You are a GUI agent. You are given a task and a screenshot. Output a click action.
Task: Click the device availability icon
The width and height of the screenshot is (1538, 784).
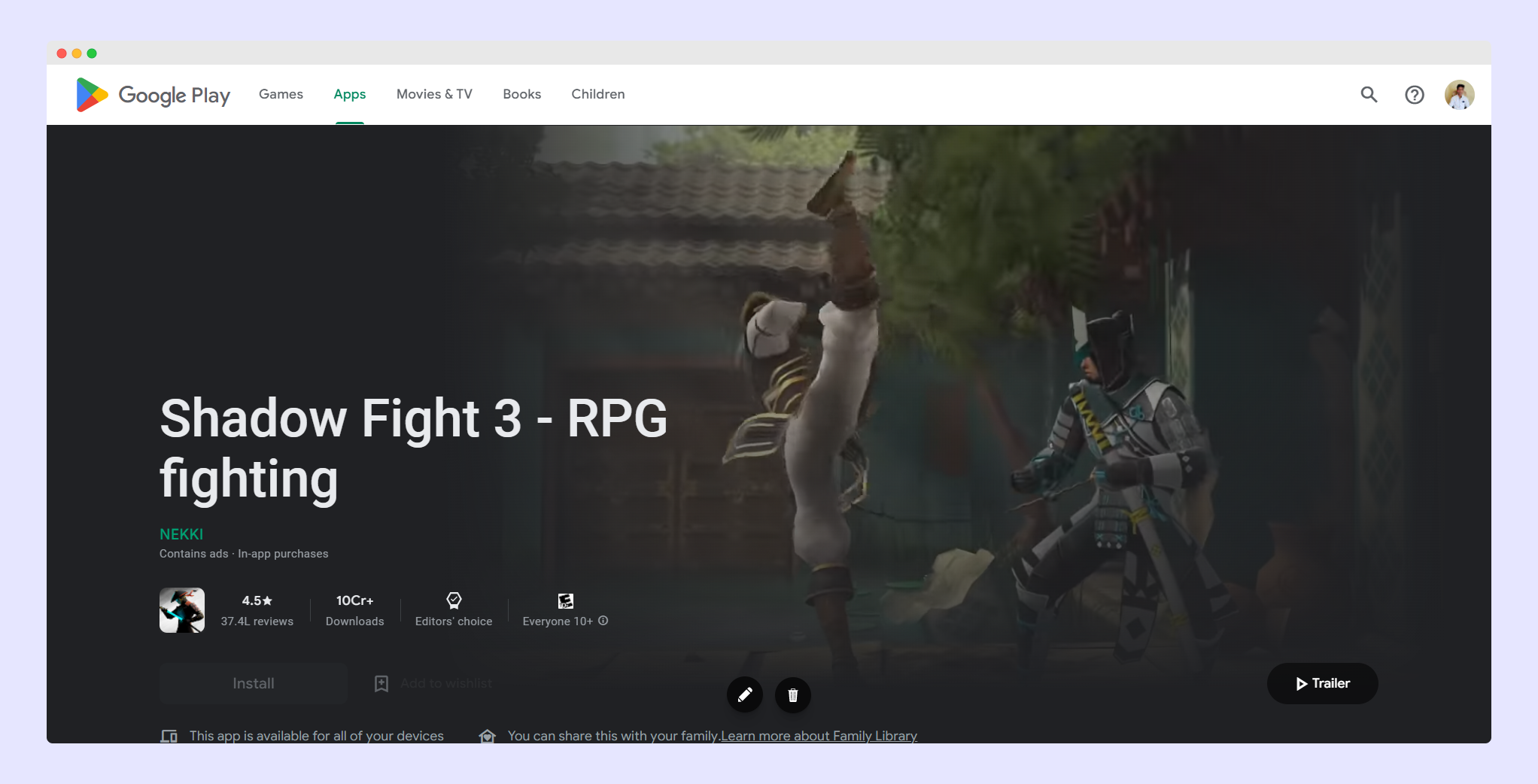[x=169, y=735]
